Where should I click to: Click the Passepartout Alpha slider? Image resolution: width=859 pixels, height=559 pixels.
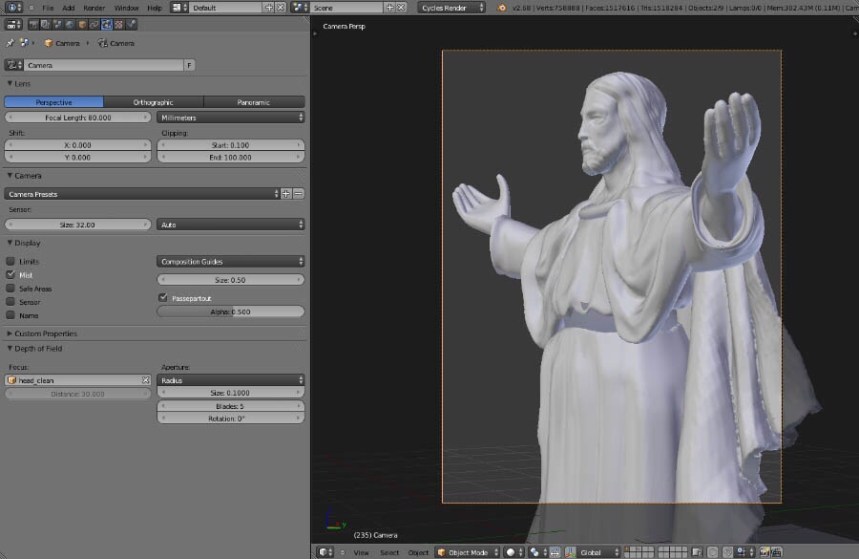point(230,312)
